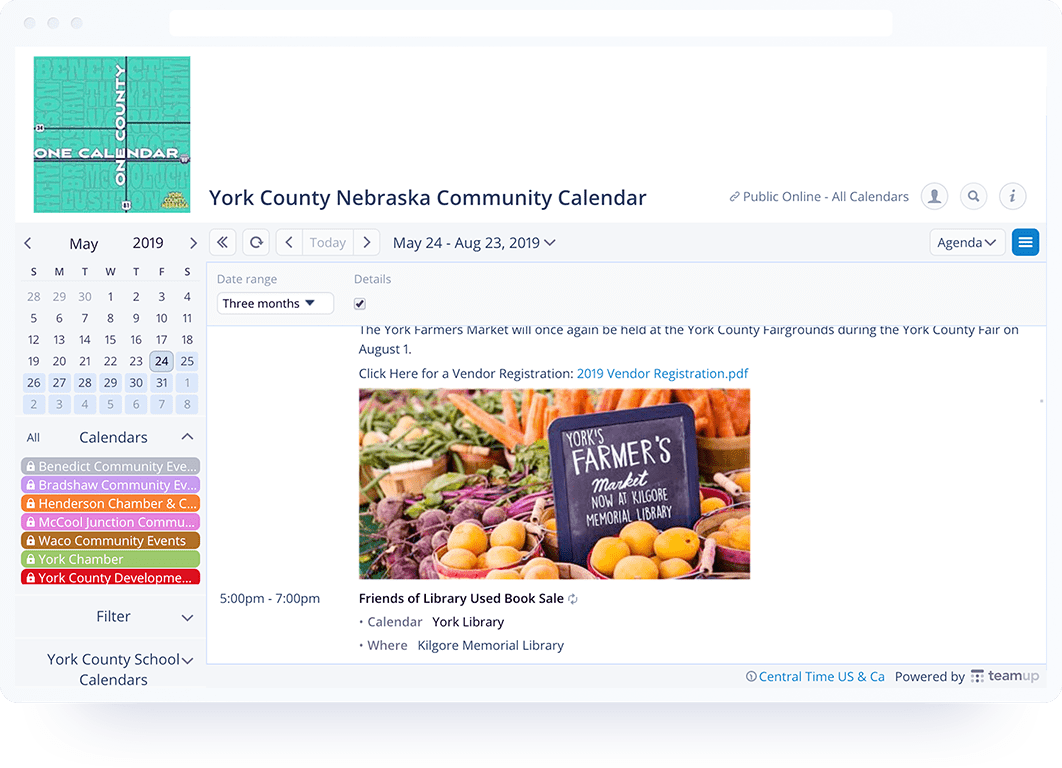Click the May month label in mini calendar
Screen dimensions: 1062x768
[84, 244]
